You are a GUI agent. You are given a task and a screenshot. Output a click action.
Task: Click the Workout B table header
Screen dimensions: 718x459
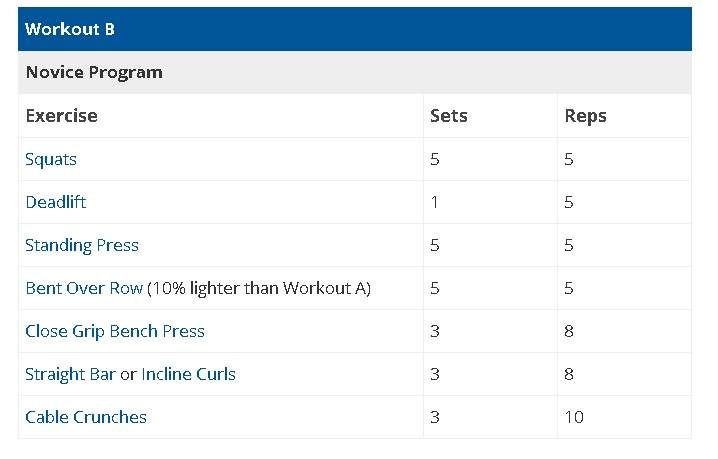point(355,29)
